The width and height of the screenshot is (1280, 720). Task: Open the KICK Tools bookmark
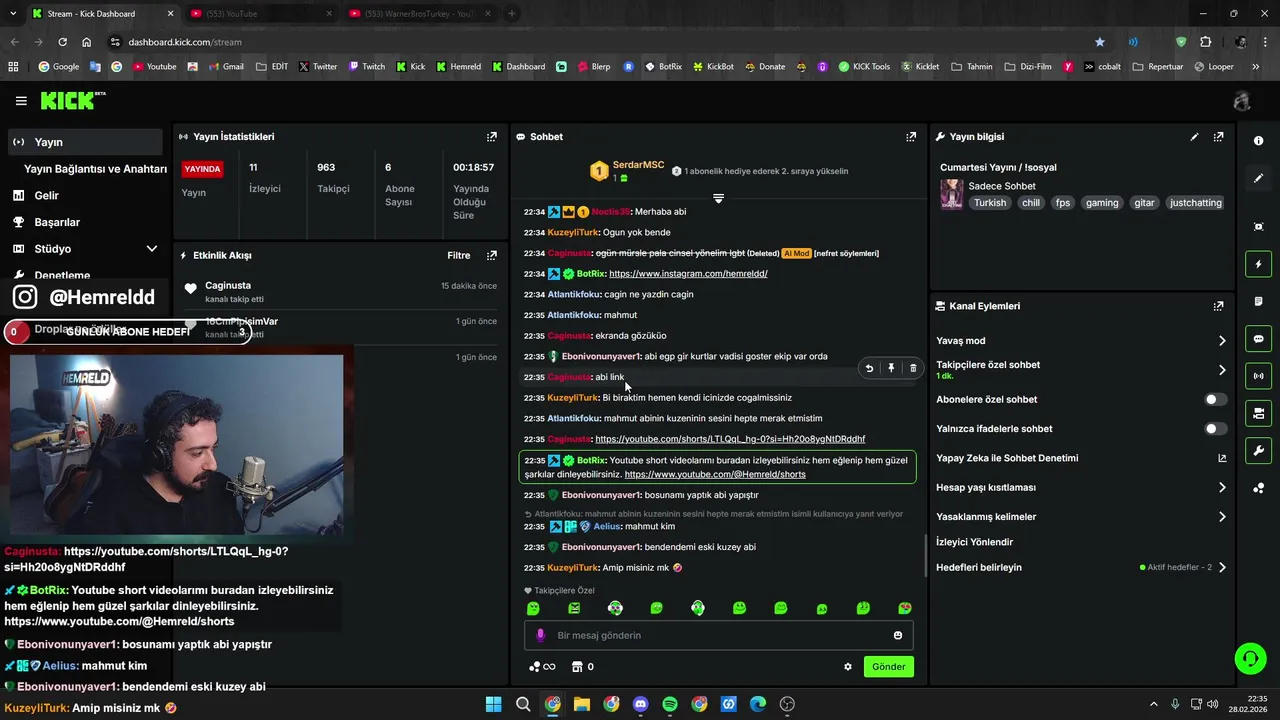864,67
